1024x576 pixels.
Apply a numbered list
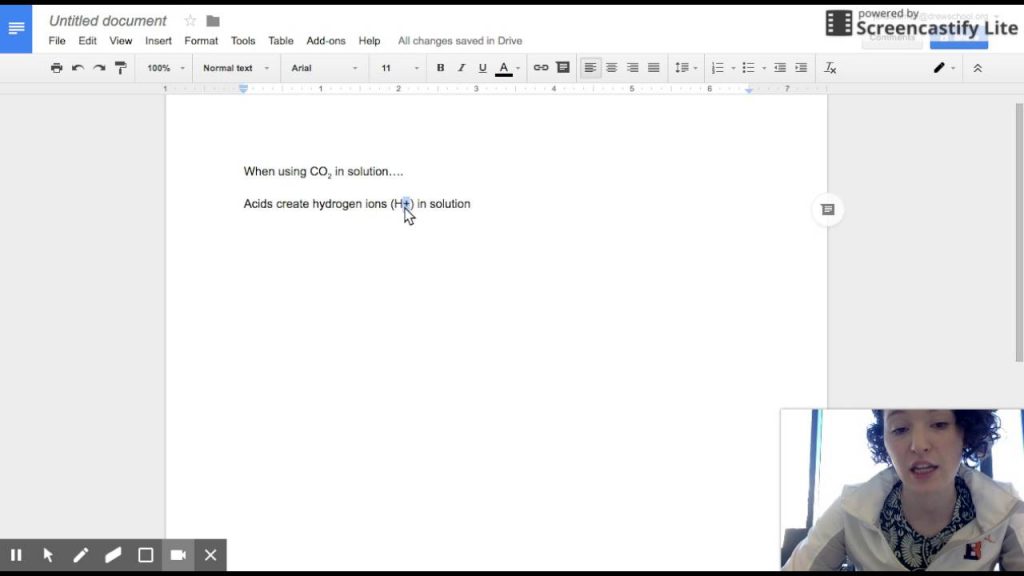tap(718, 67)
